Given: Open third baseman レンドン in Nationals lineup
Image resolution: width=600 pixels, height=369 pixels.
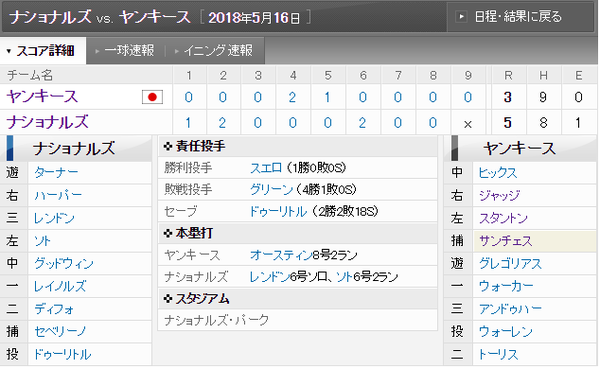Looking at the screenshot, I should point(54,218).
